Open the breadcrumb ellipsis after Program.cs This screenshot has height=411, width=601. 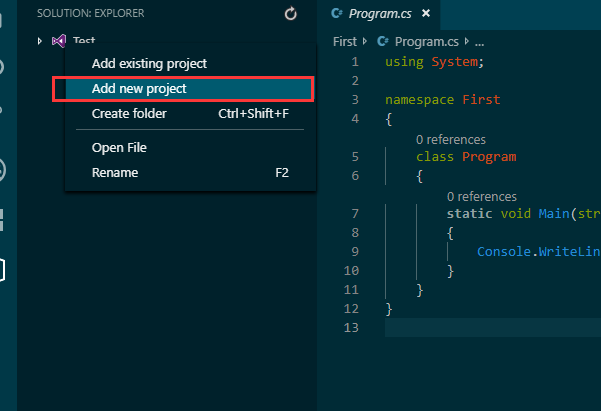click(479, 42)
